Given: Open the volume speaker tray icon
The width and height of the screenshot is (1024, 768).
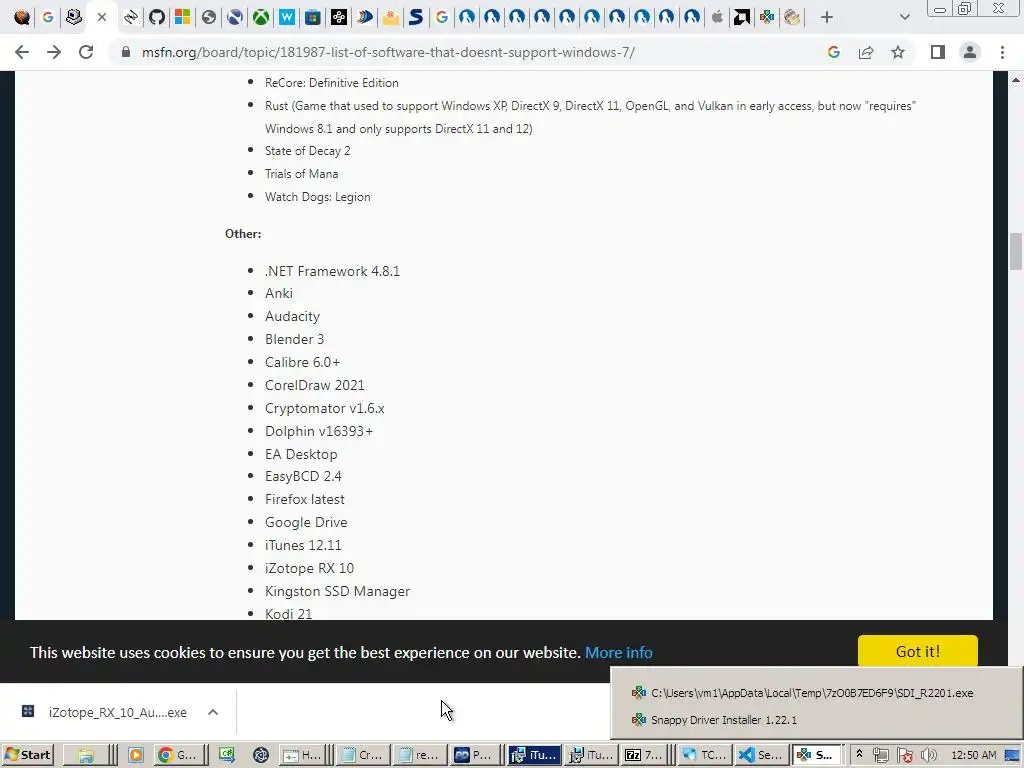Looking at the screenshot, I should pos(929,755).
